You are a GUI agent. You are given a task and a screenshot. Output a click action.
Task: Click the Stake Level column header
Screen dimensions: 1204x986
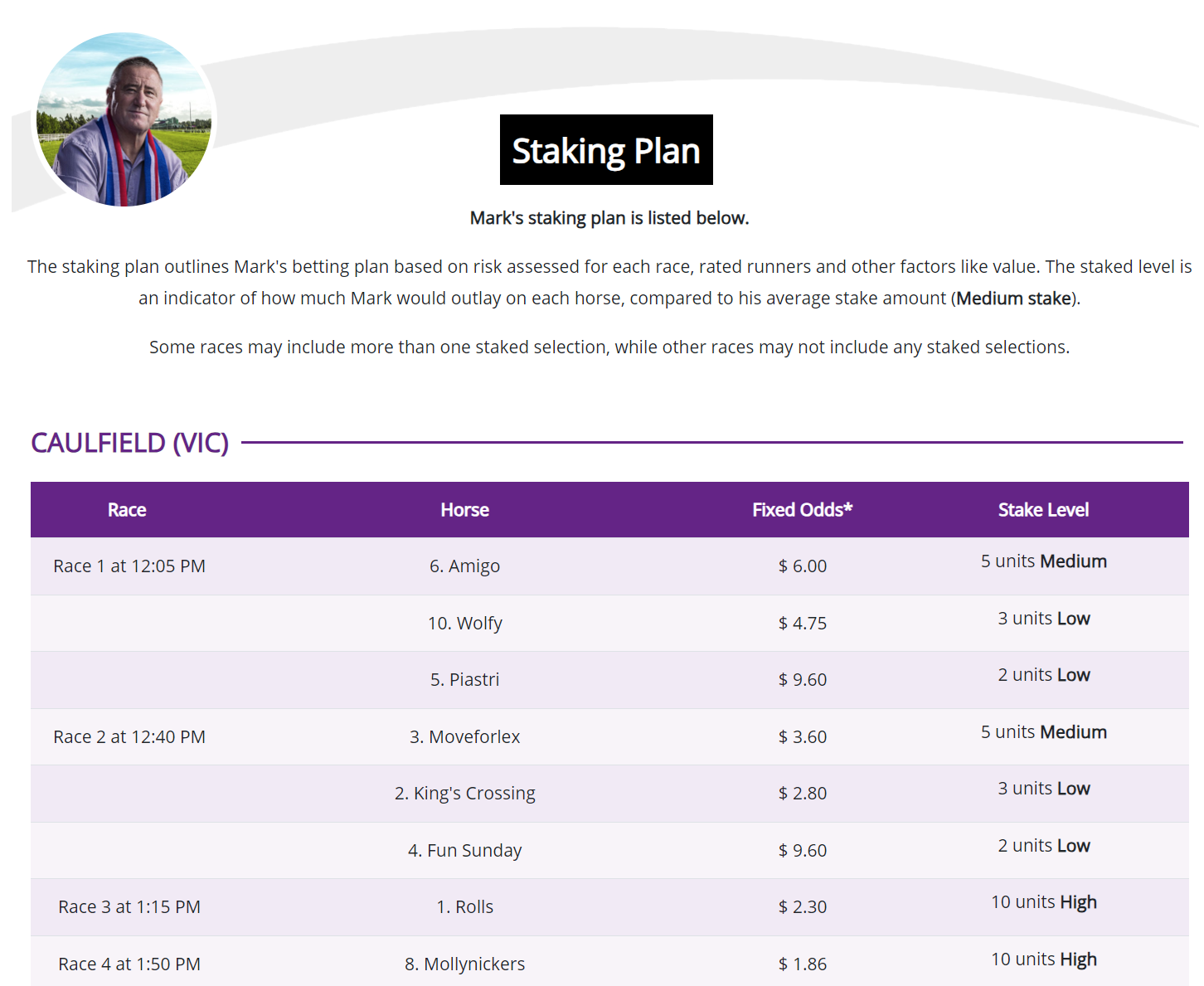coord(1043,509)
